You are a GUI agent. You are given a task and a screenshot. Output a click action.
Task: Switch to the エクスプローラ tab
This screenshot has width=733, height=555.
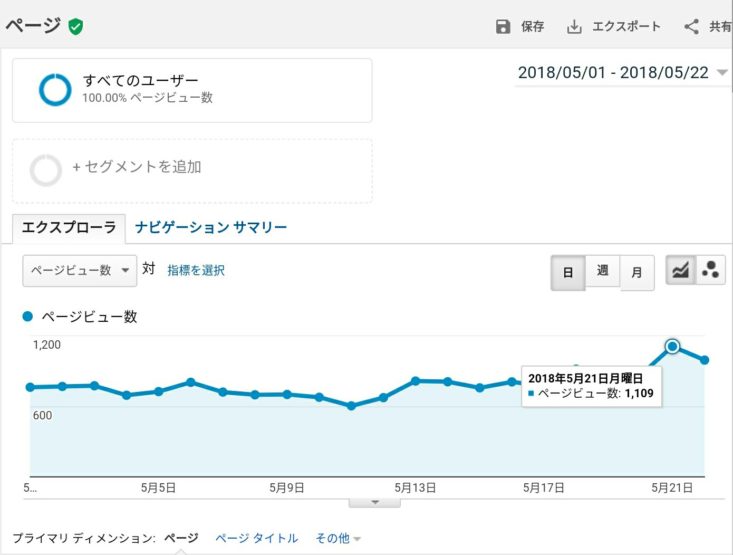point(69,228)
